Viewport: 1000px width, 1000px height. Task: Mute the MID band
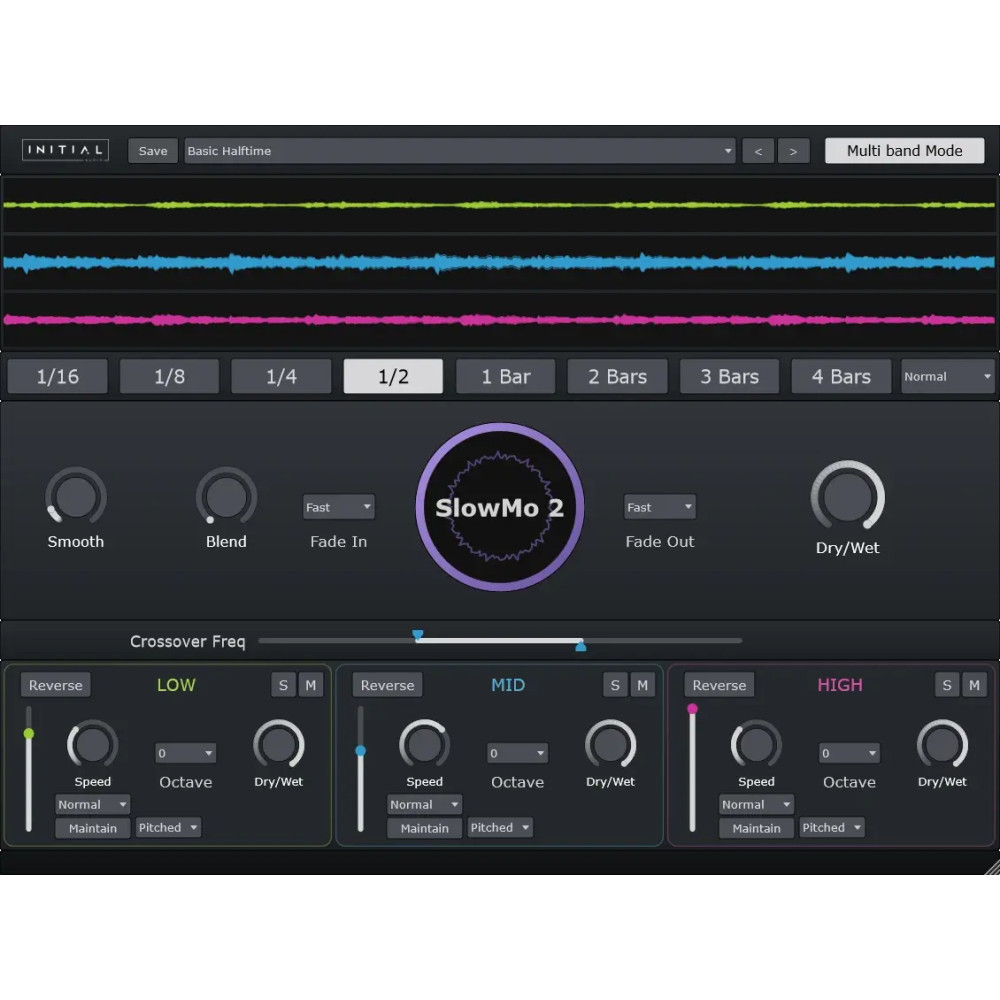tap(642, 685)
